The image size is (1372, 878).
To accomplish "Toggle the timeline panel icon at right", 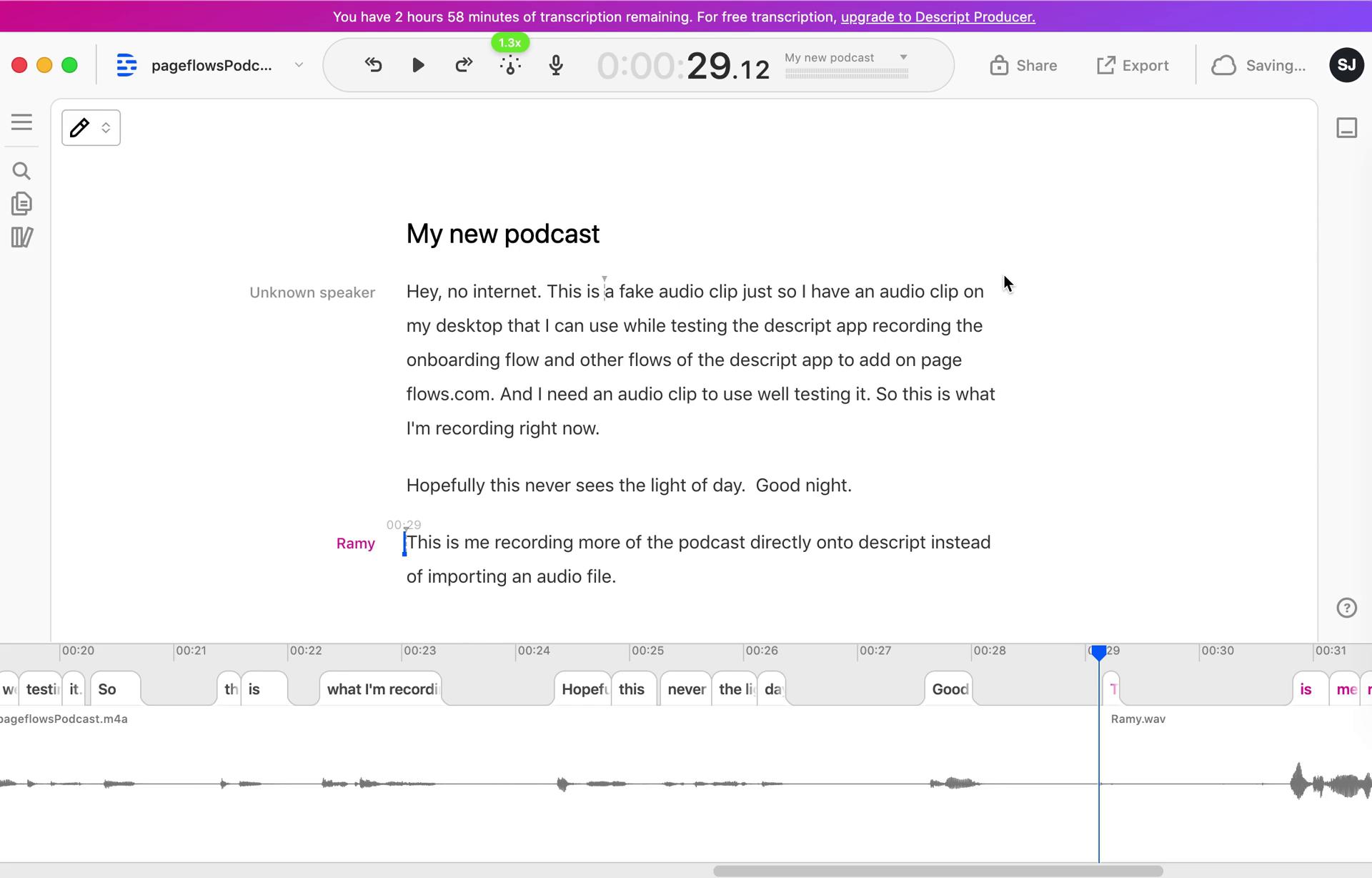I will [x=1346, y=128].
